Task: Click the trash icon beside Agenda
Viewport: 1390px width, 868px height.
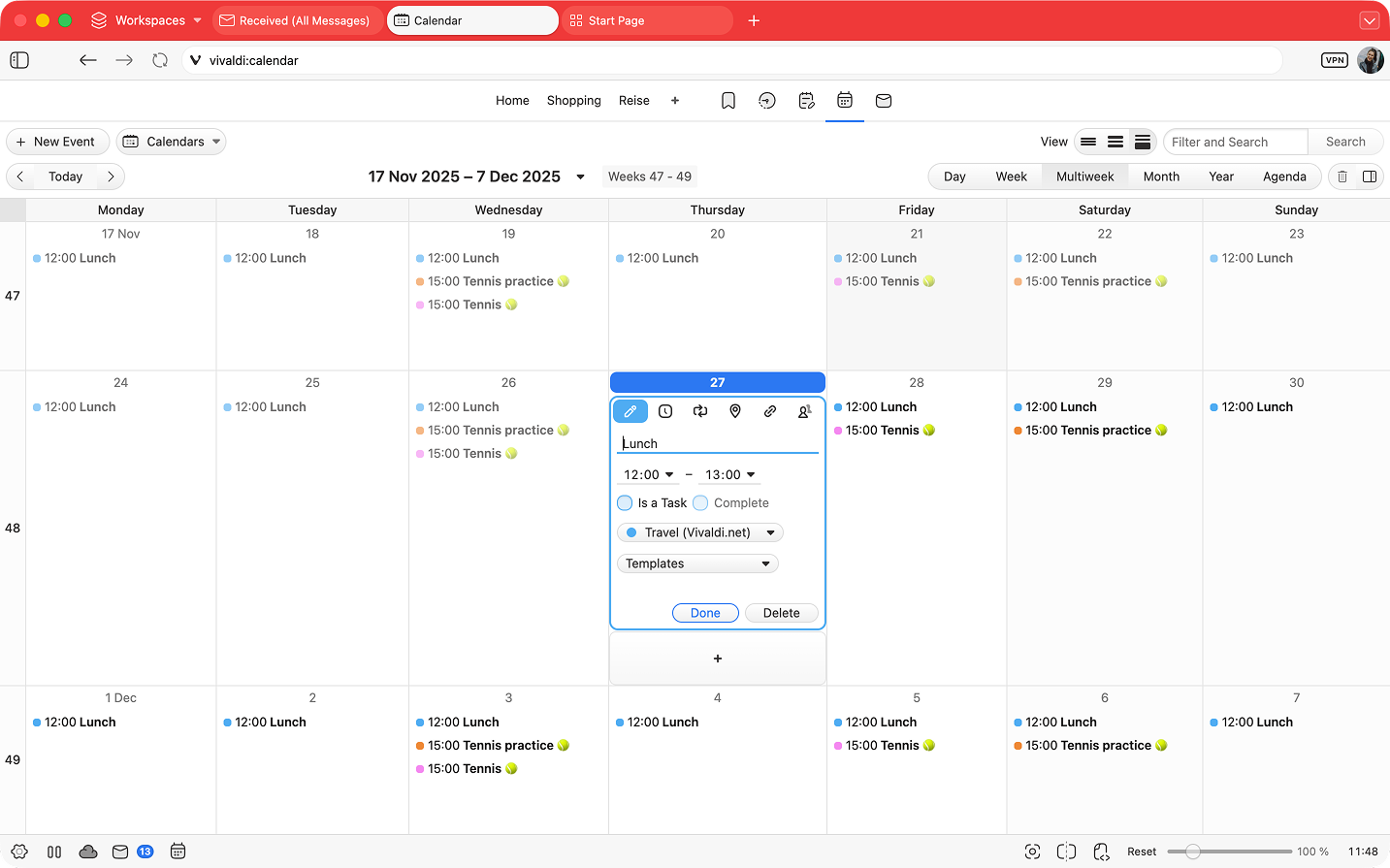Action: click(x=1342, y=177)
